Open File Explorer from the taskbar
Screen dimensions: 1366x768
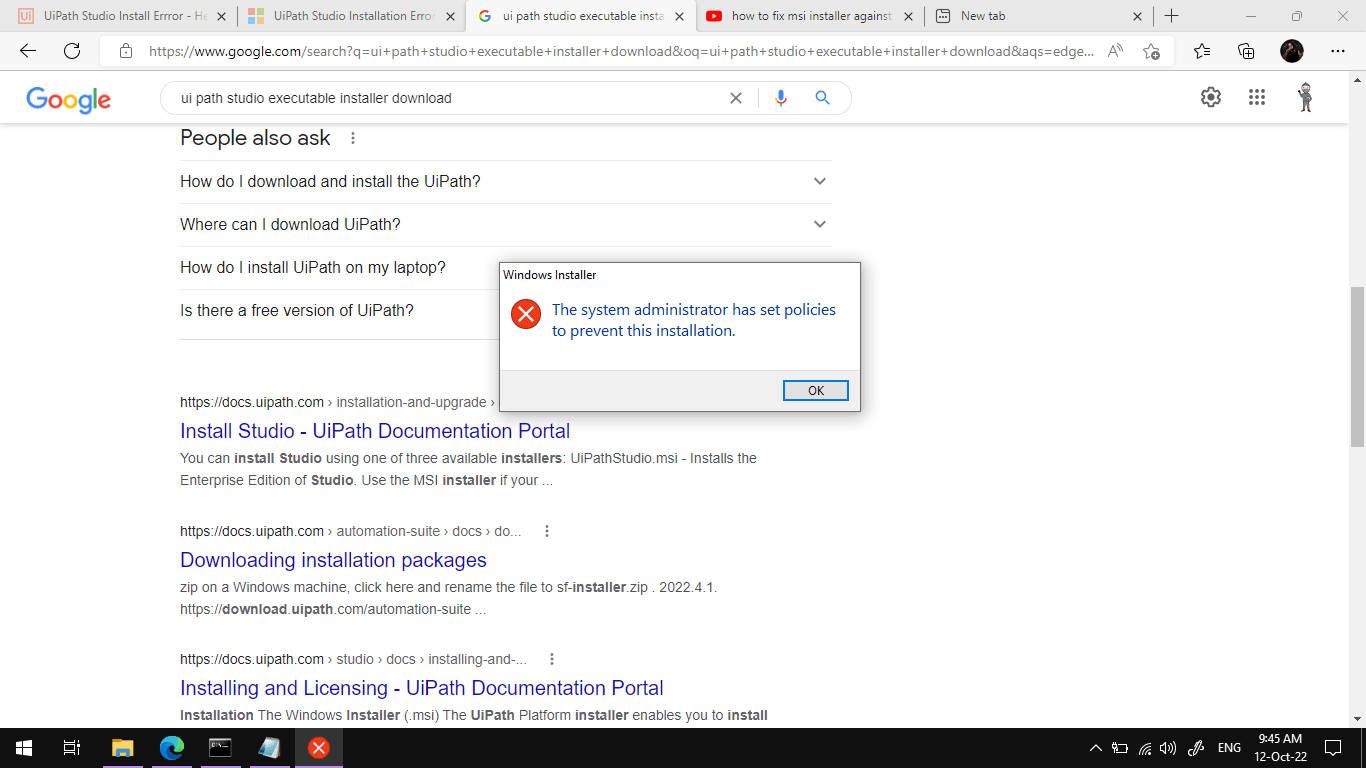[122, 748]
